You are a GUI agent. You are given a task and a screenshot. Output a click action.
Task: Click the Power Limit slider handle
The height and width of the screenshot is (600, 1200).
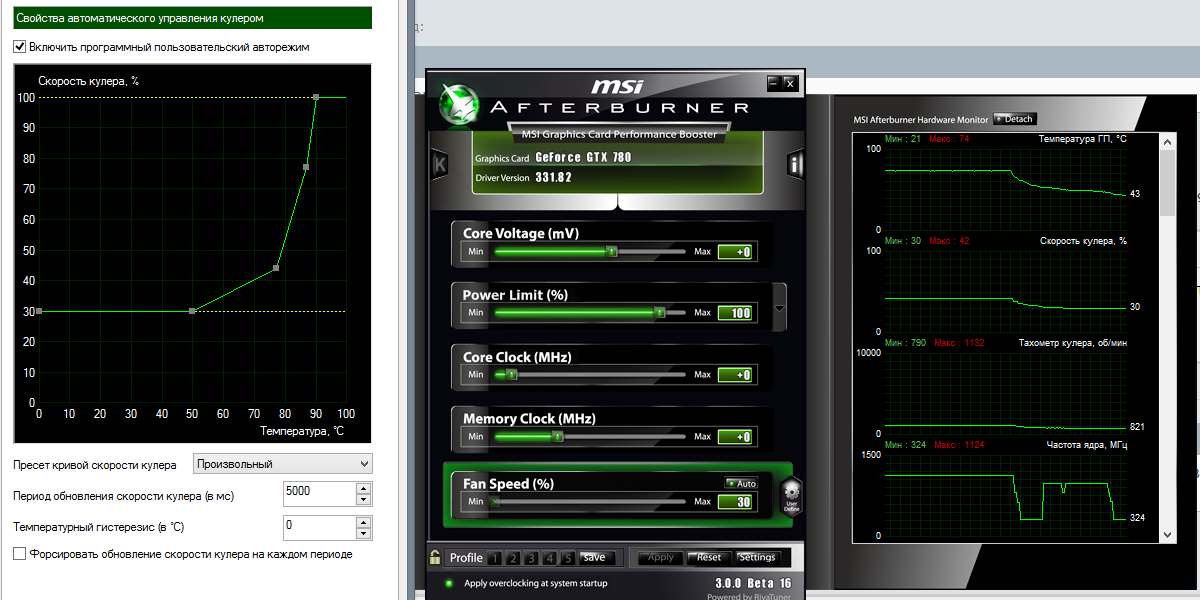click(x=659, y=313)
